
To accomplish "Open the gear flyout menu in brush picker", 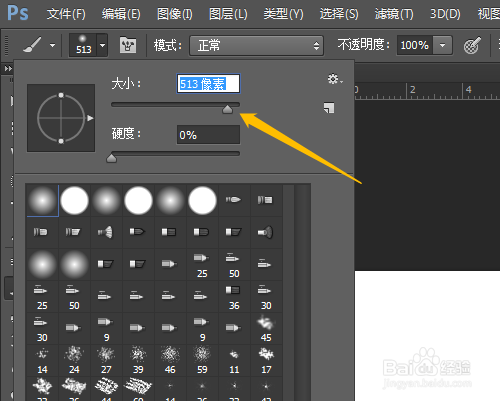I will click(x=334, y=79).
